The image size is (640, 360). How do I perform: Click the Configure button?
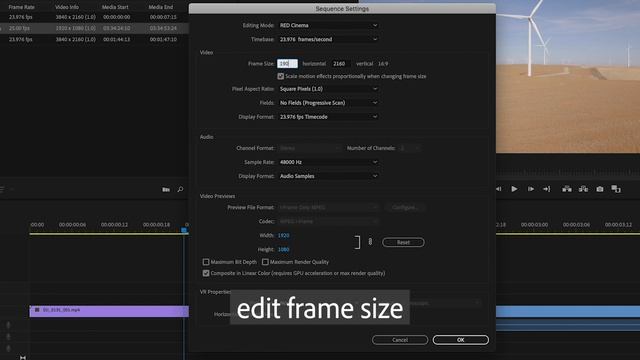point(405,207)
